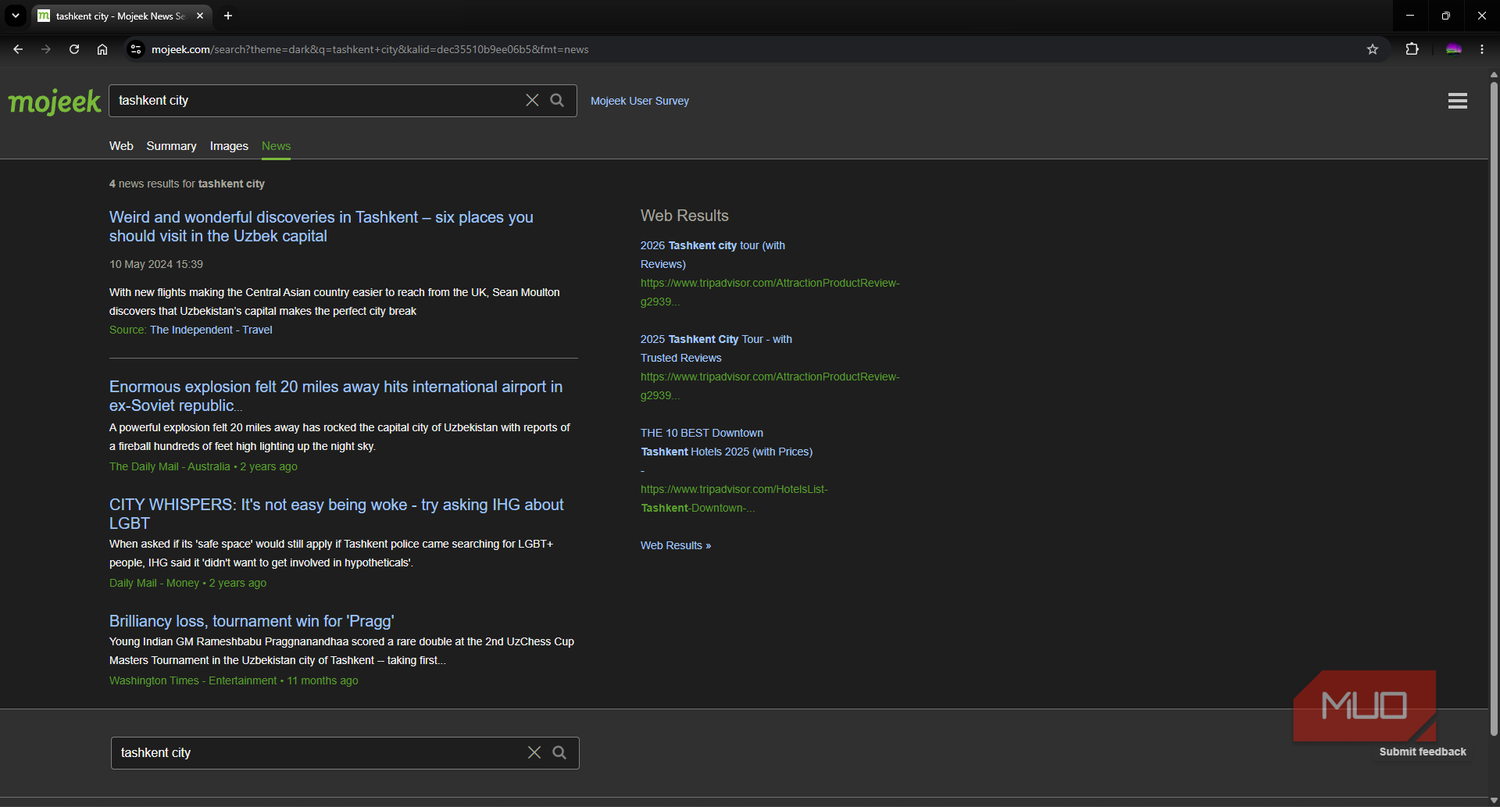Open Enormous explosion airport article
1500x807 pixels.
point(335,396)
